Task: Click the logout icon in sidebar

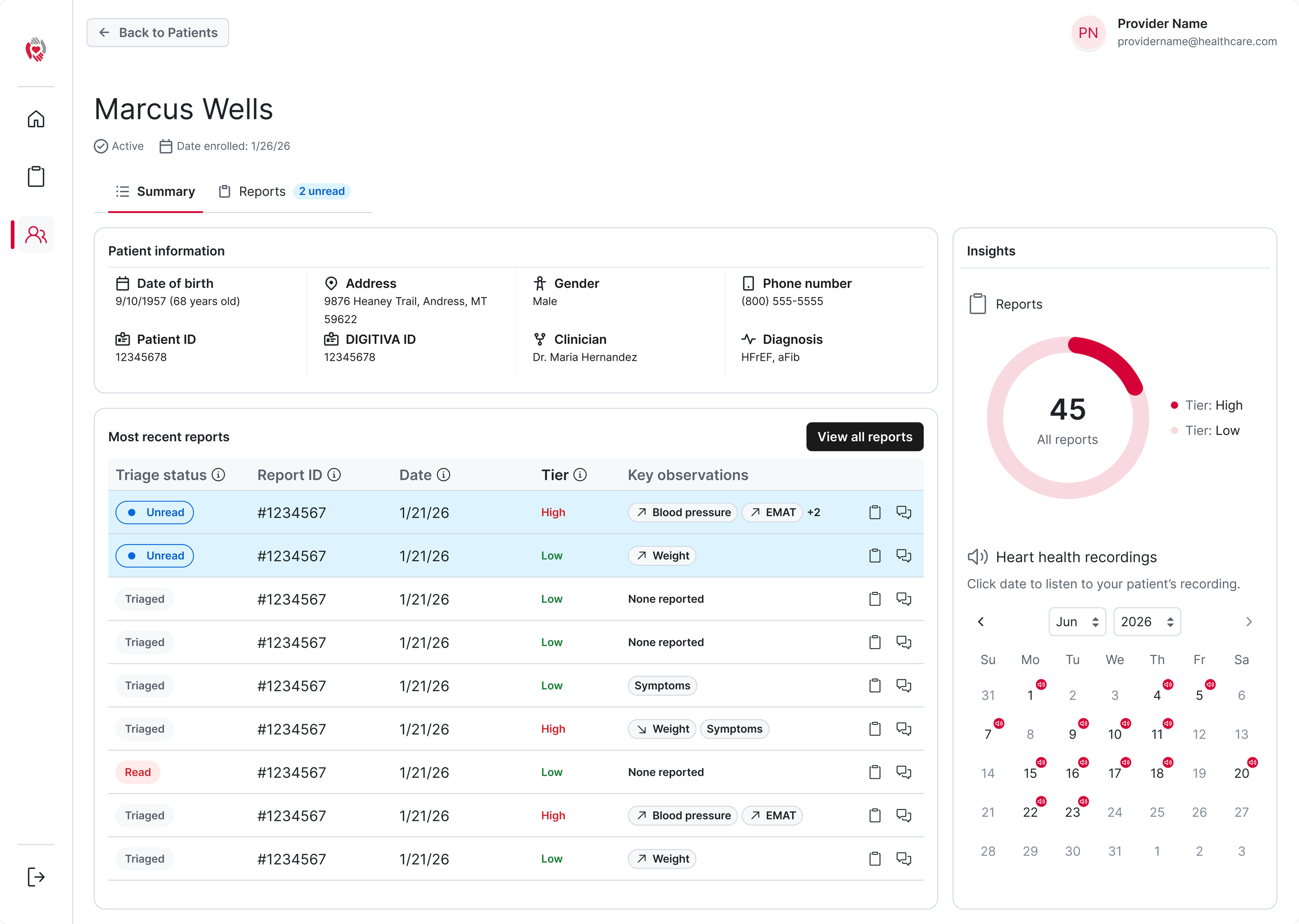Action: (36, 877)
